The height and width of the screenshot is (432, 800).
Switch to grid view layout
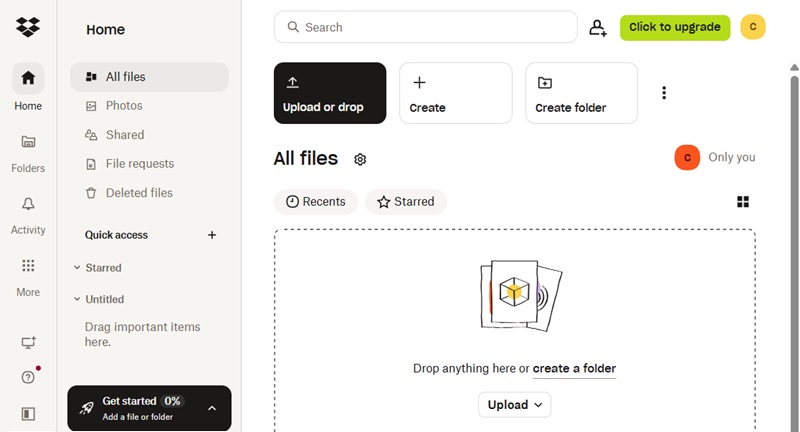point(743,202)
